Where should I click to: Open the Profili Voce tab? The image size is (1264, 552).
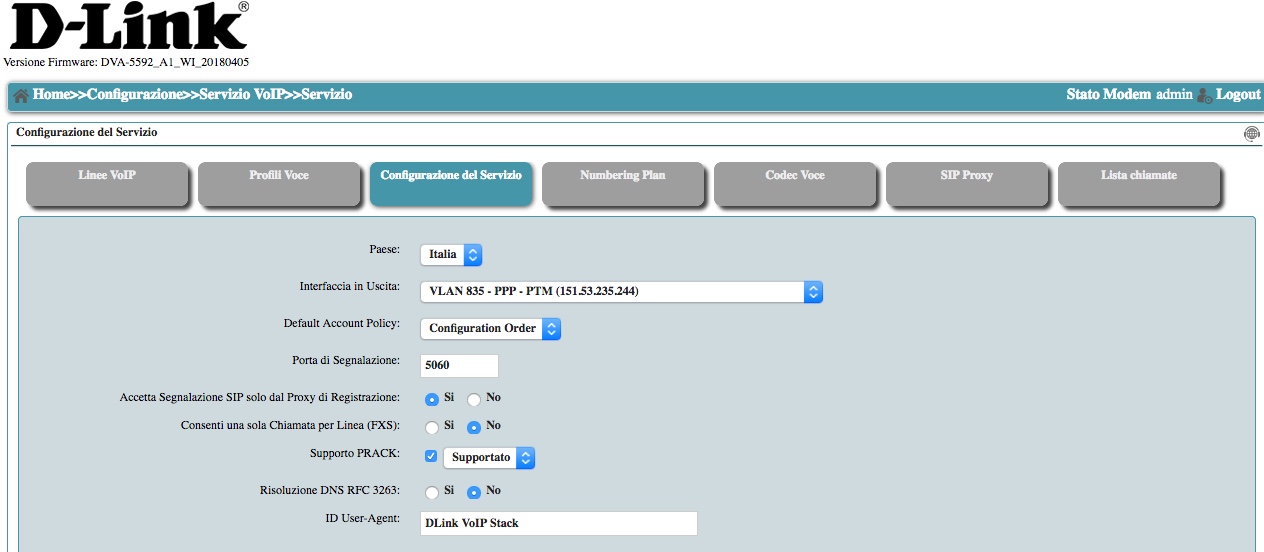coord(279,183)
